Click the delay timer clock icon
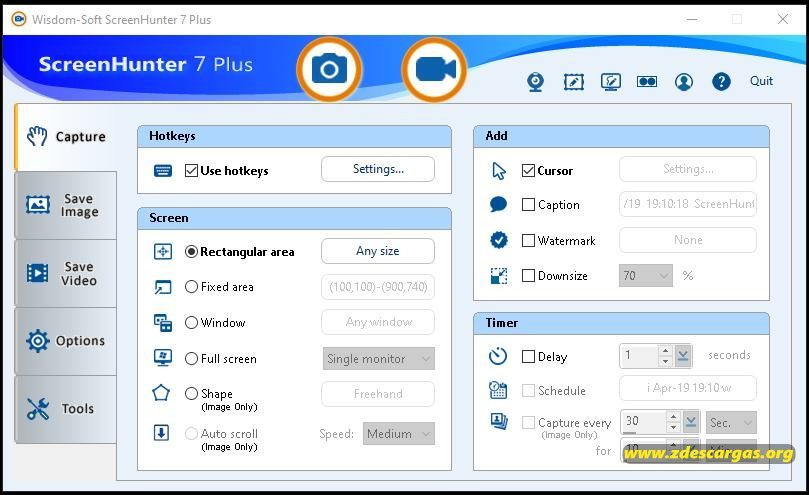809x495 pixels. (498, 356)
